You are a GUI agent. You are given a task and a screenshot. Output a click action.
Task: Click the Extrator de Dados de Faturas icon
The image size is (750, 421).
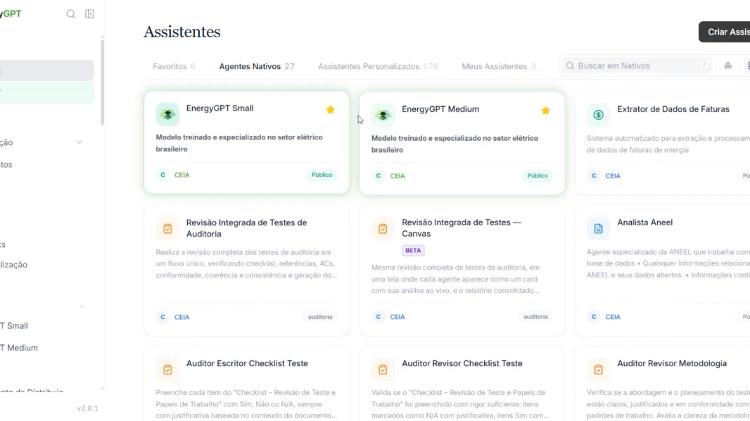point(598,115)
